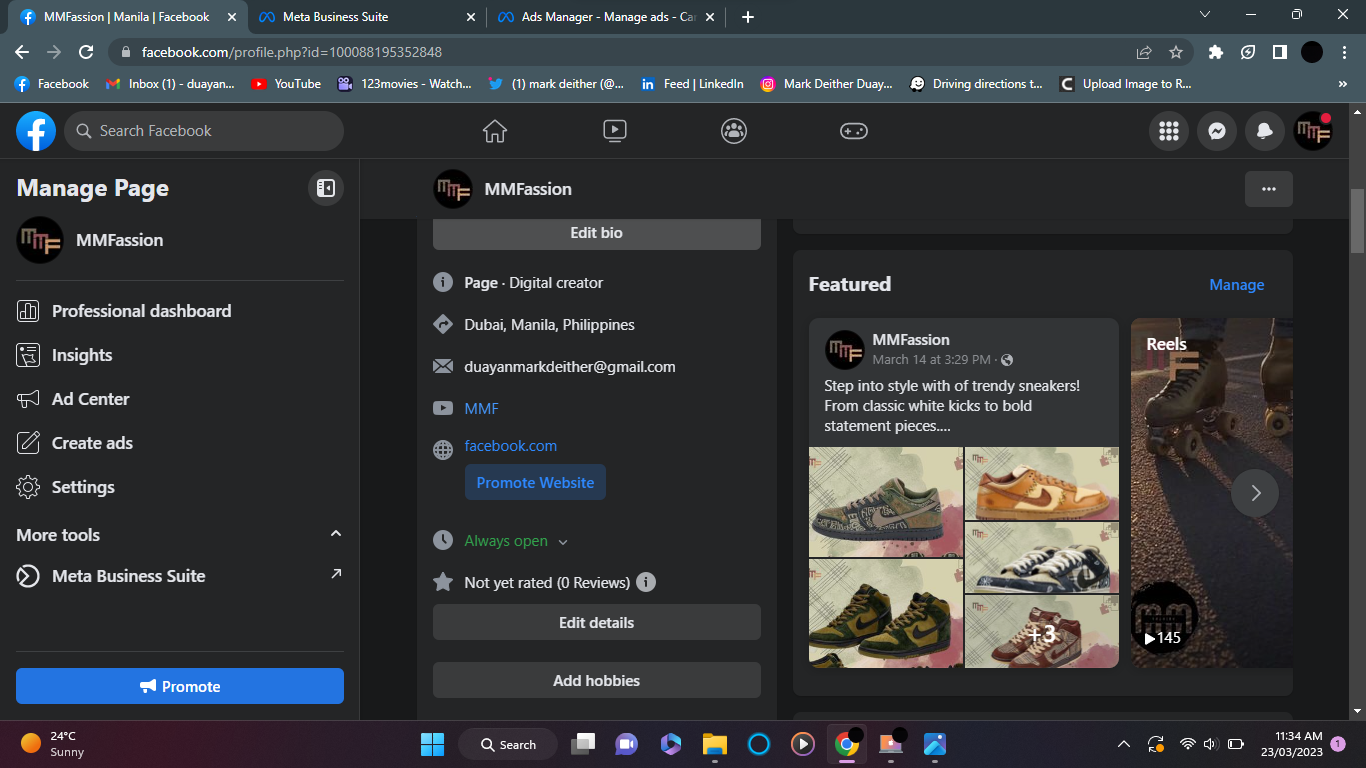The image size is (1366, 768).
Task: Open the sneakers photo with +3 overlay
Action: tap(1041, 632)
